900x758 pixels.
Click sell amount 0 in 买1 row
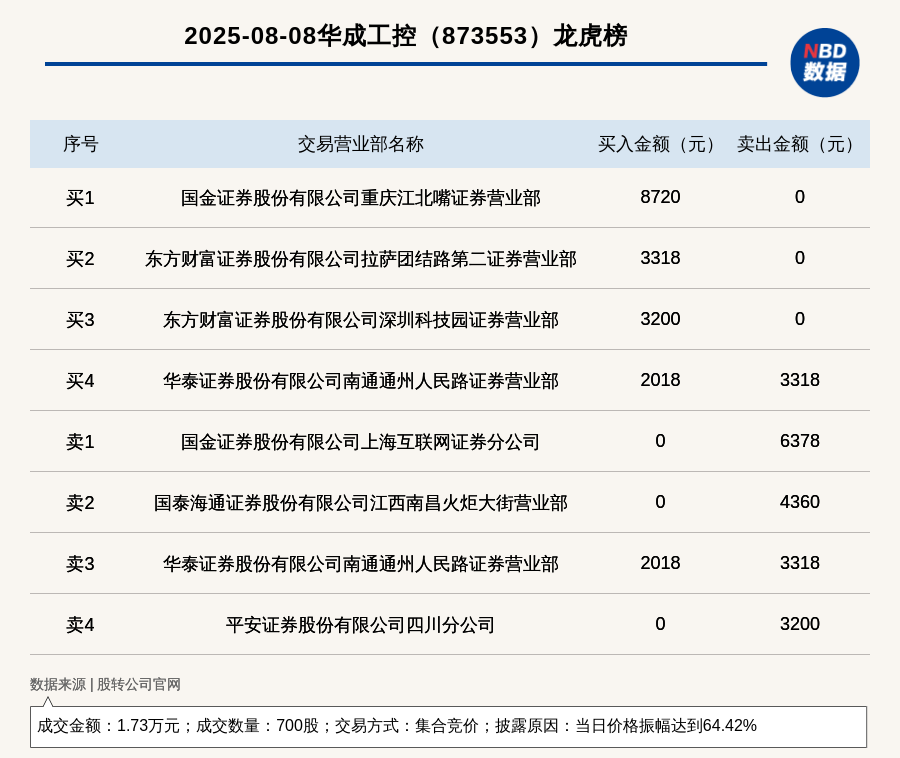pos(800,197)
